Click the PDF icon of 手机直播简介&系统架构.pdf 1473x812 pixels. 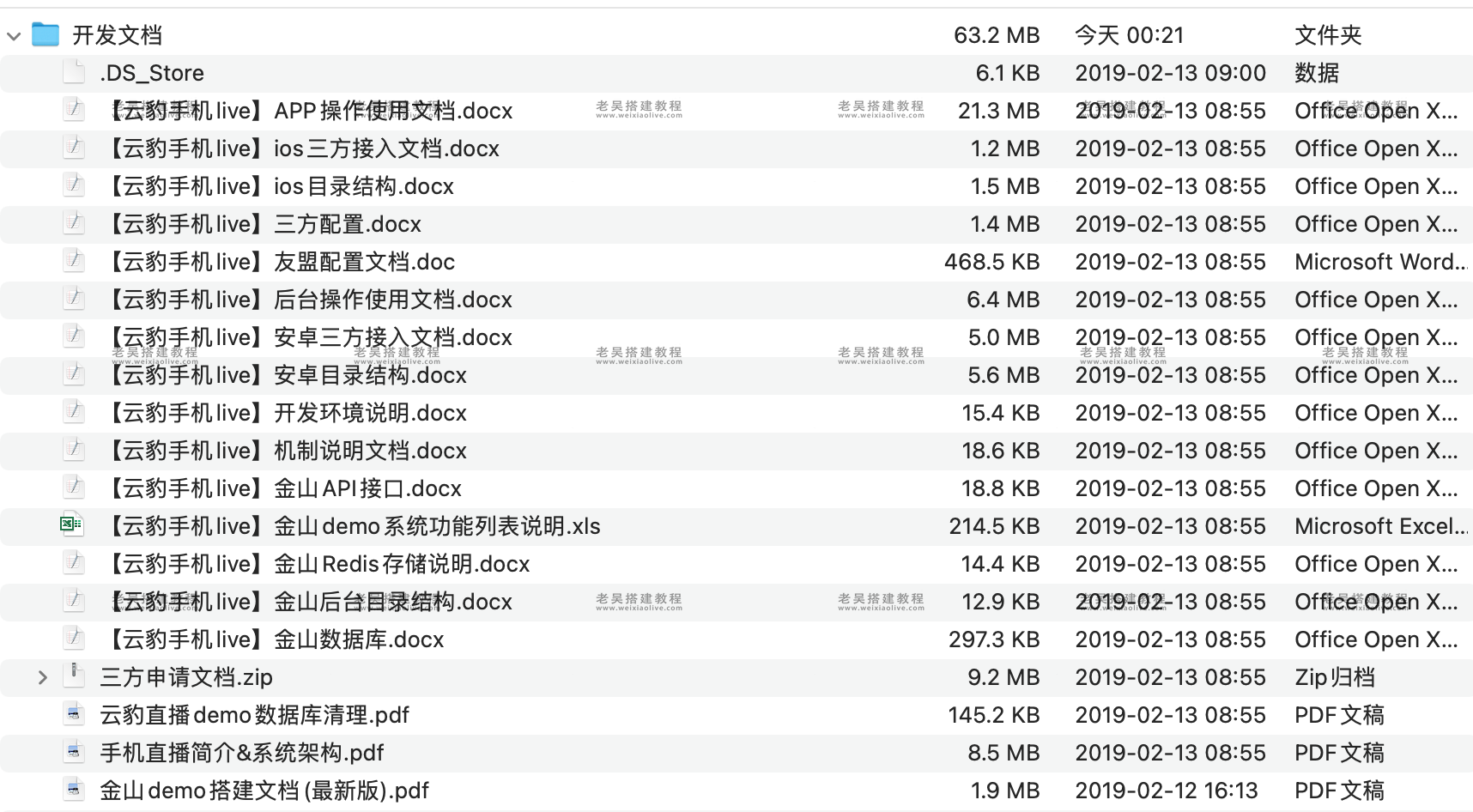pos(73,753)
